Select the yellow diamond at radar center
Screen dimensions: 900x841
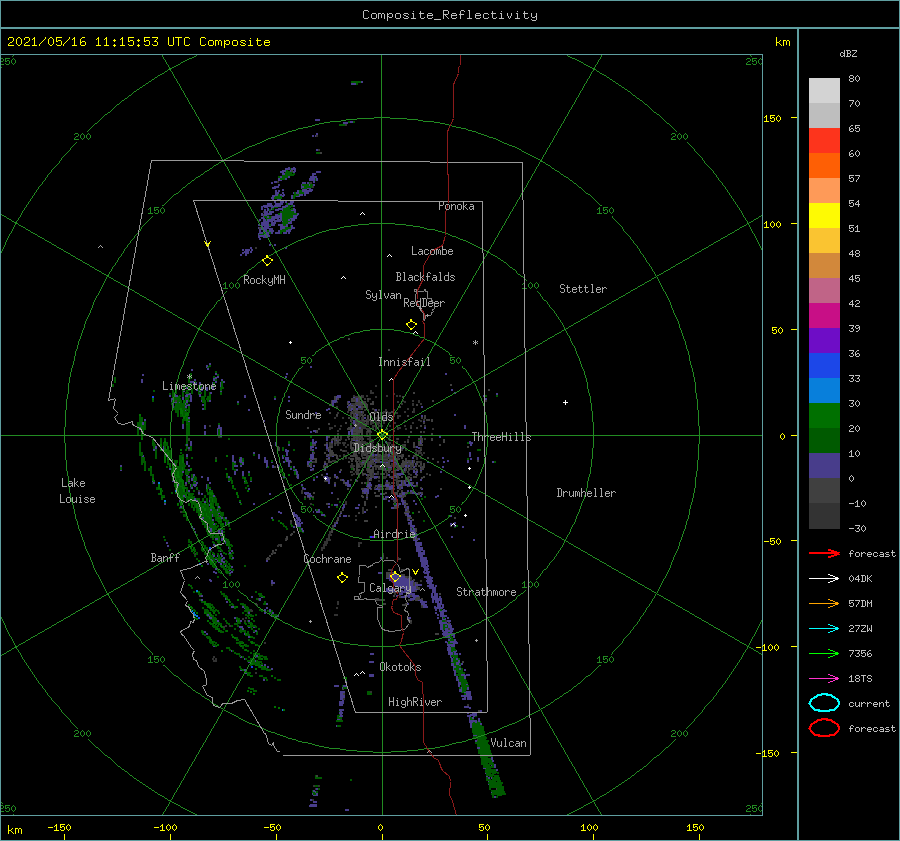pyautogui.click(x=382, y=435)
